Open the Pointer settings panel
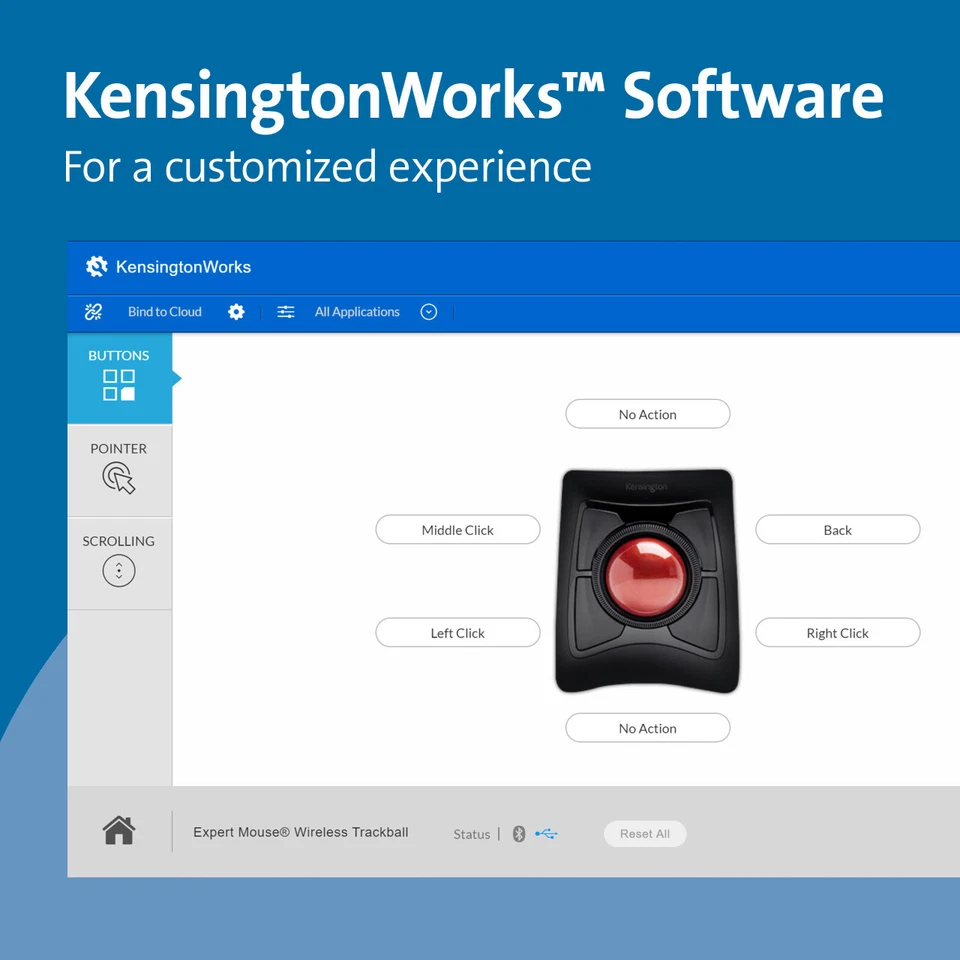 (119, 478)
